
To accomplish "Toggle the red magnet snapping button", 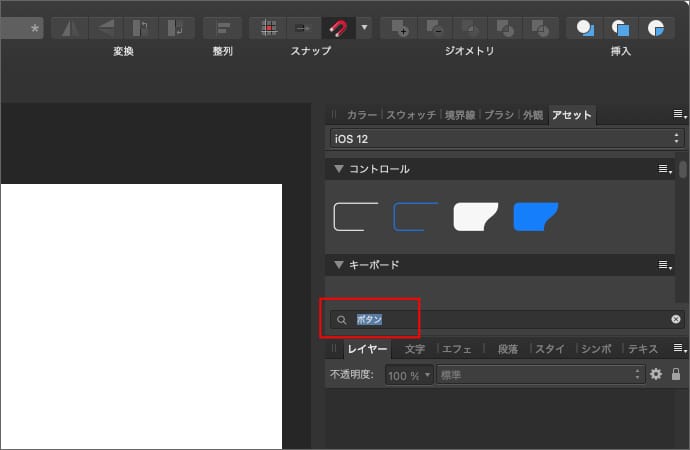I will point(336,27).
